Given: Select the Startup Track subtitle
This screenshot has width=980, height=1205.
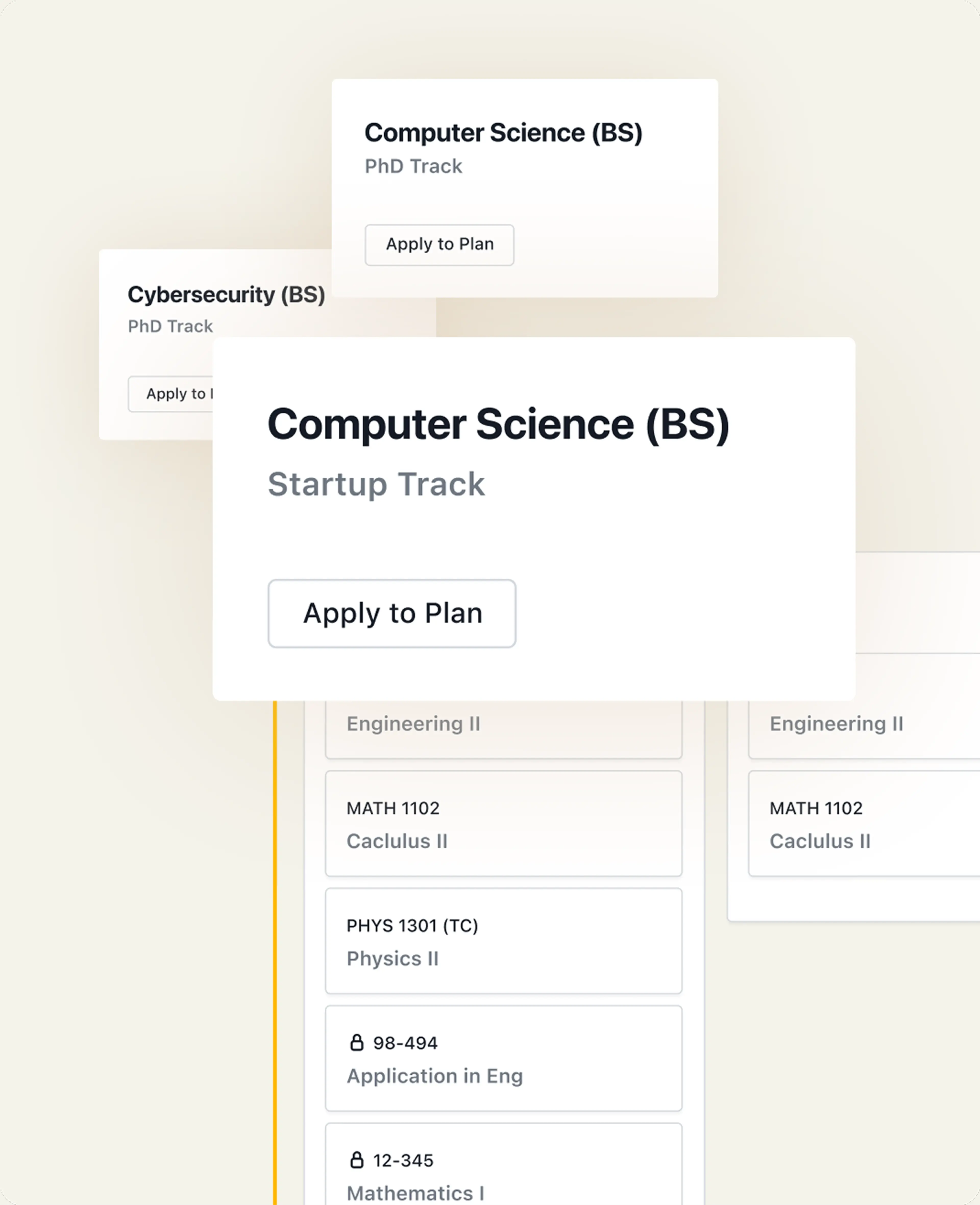Looking at the screenshot, I should (x=376, y=484).
